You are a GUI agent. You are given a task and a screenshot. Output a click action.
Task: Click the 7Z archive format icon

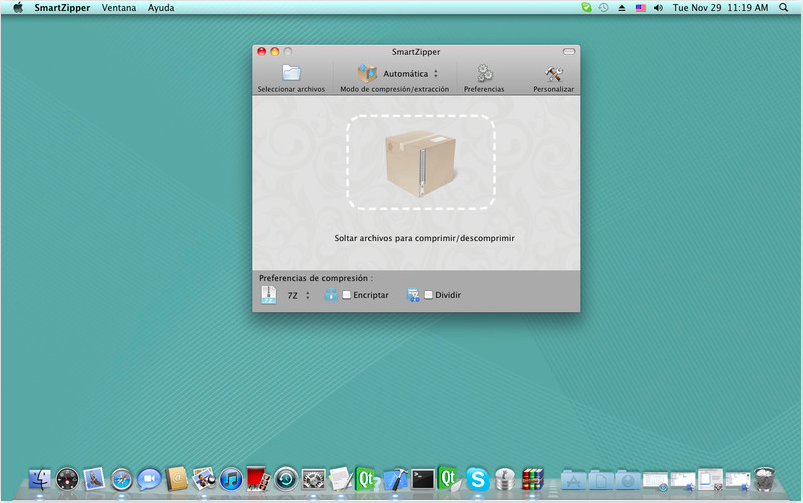click(x=269, y=295)
